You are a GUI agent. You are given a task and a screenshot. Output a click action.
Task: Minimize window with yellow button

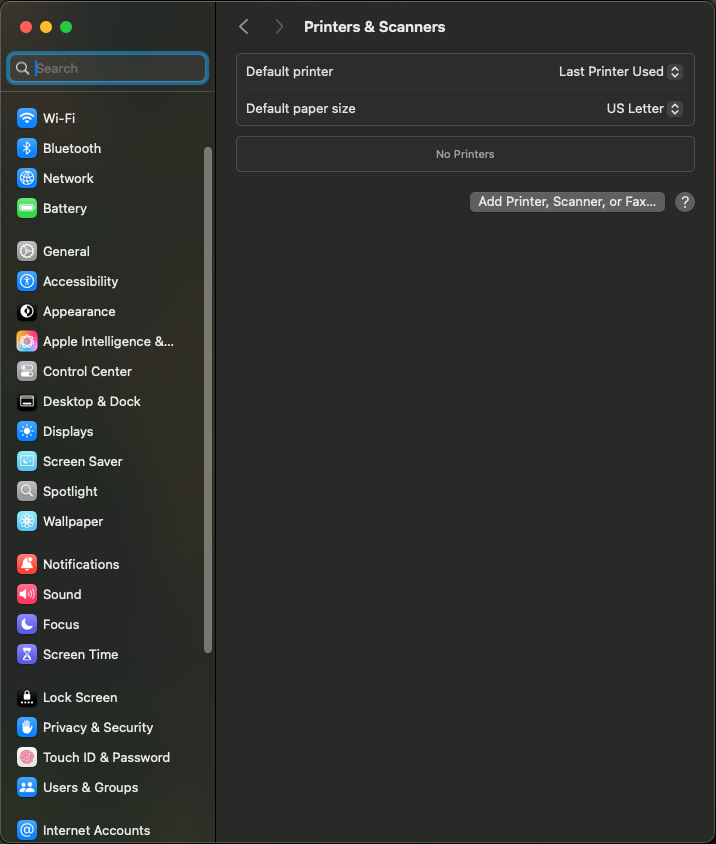[46, 27]
